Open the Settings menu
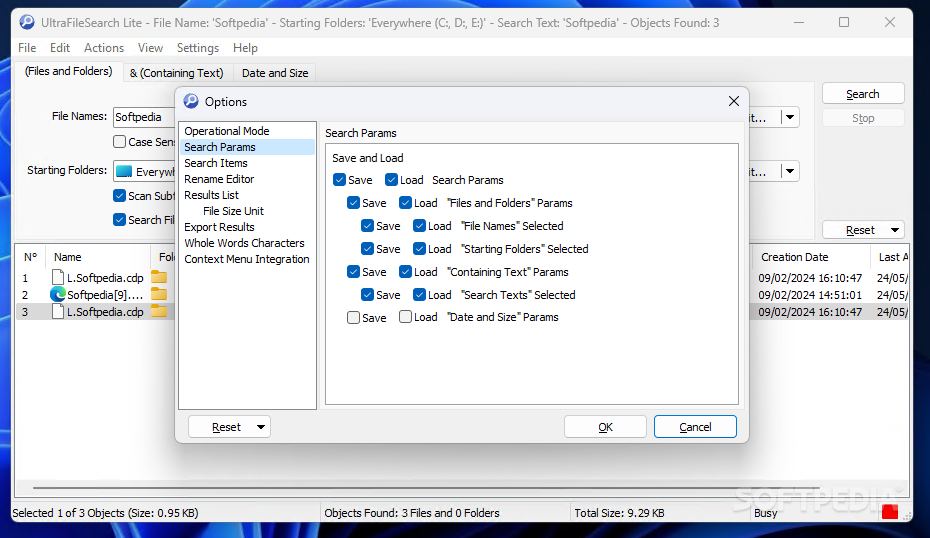 pos(198,48)
